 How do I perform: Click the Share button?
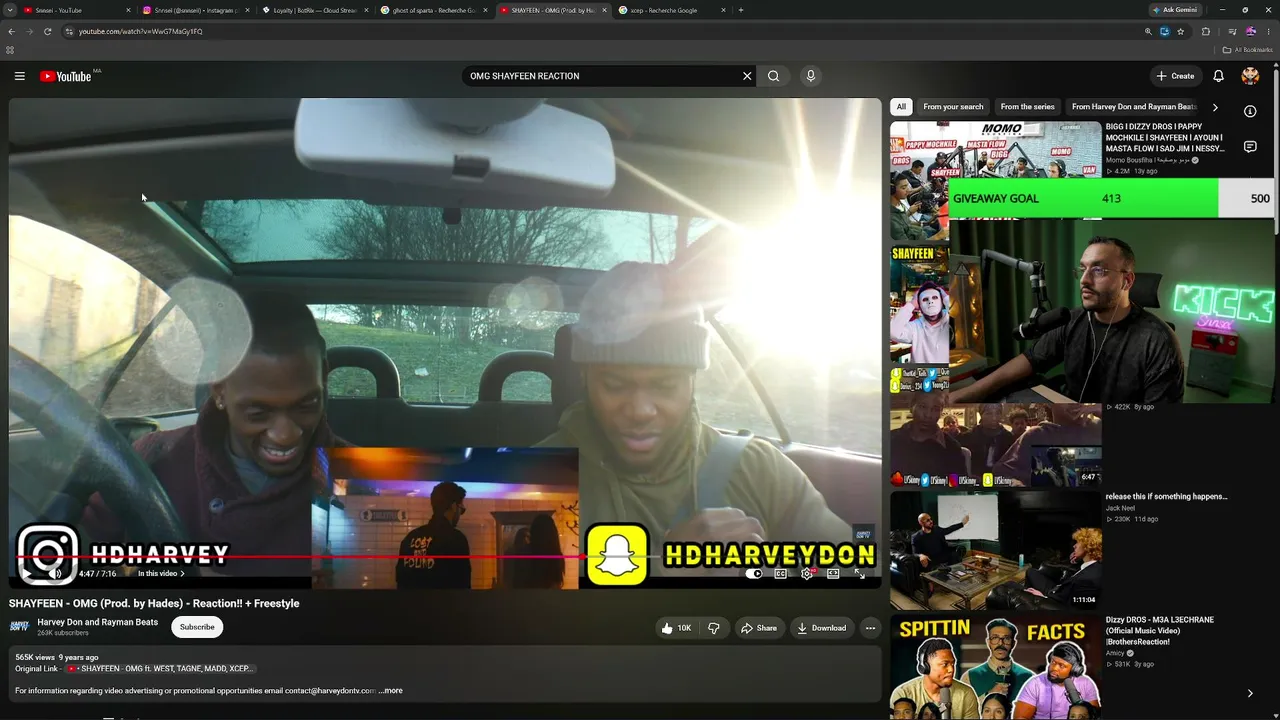point(758,628)
